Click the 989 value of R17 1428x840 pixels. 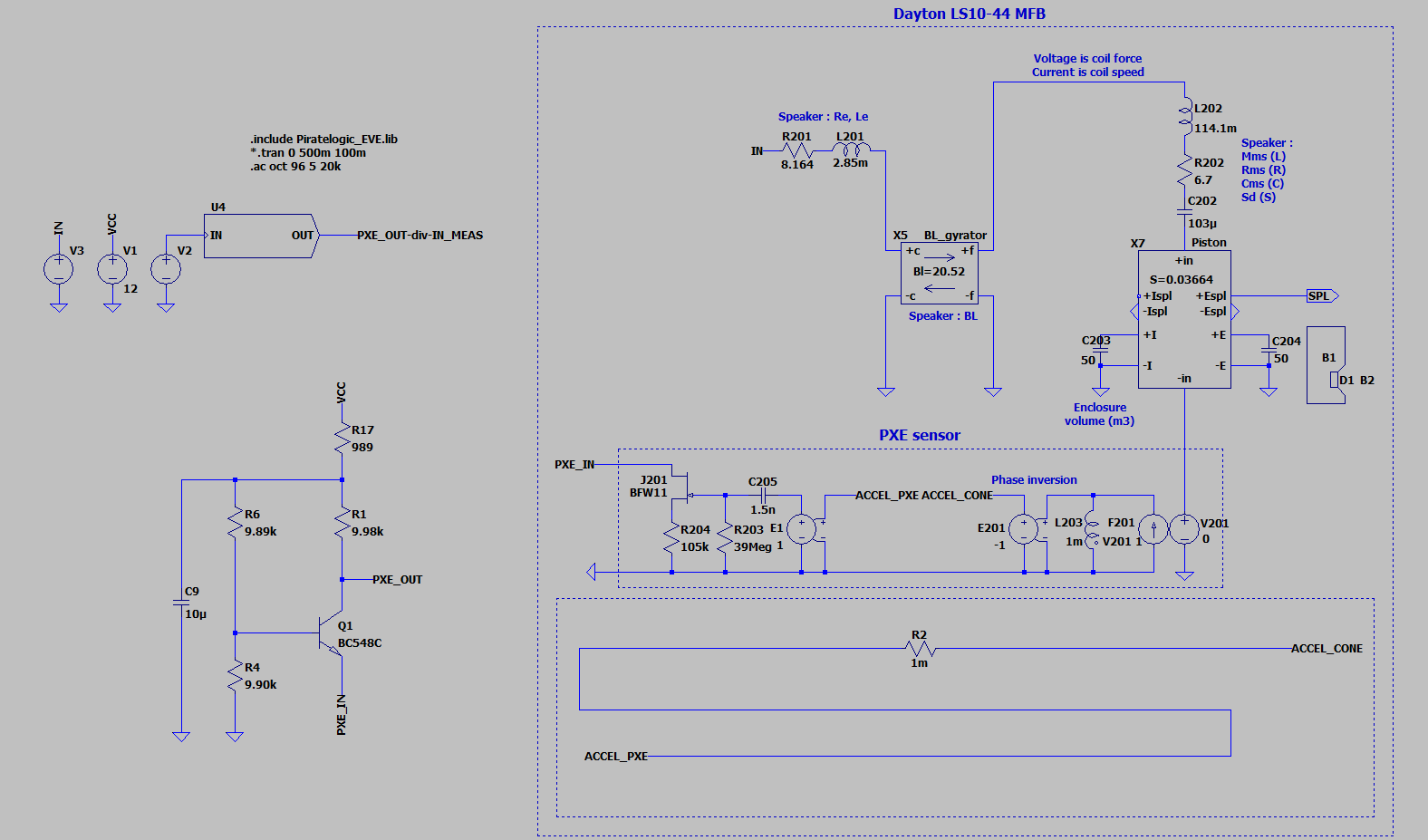tap(362, 447)
